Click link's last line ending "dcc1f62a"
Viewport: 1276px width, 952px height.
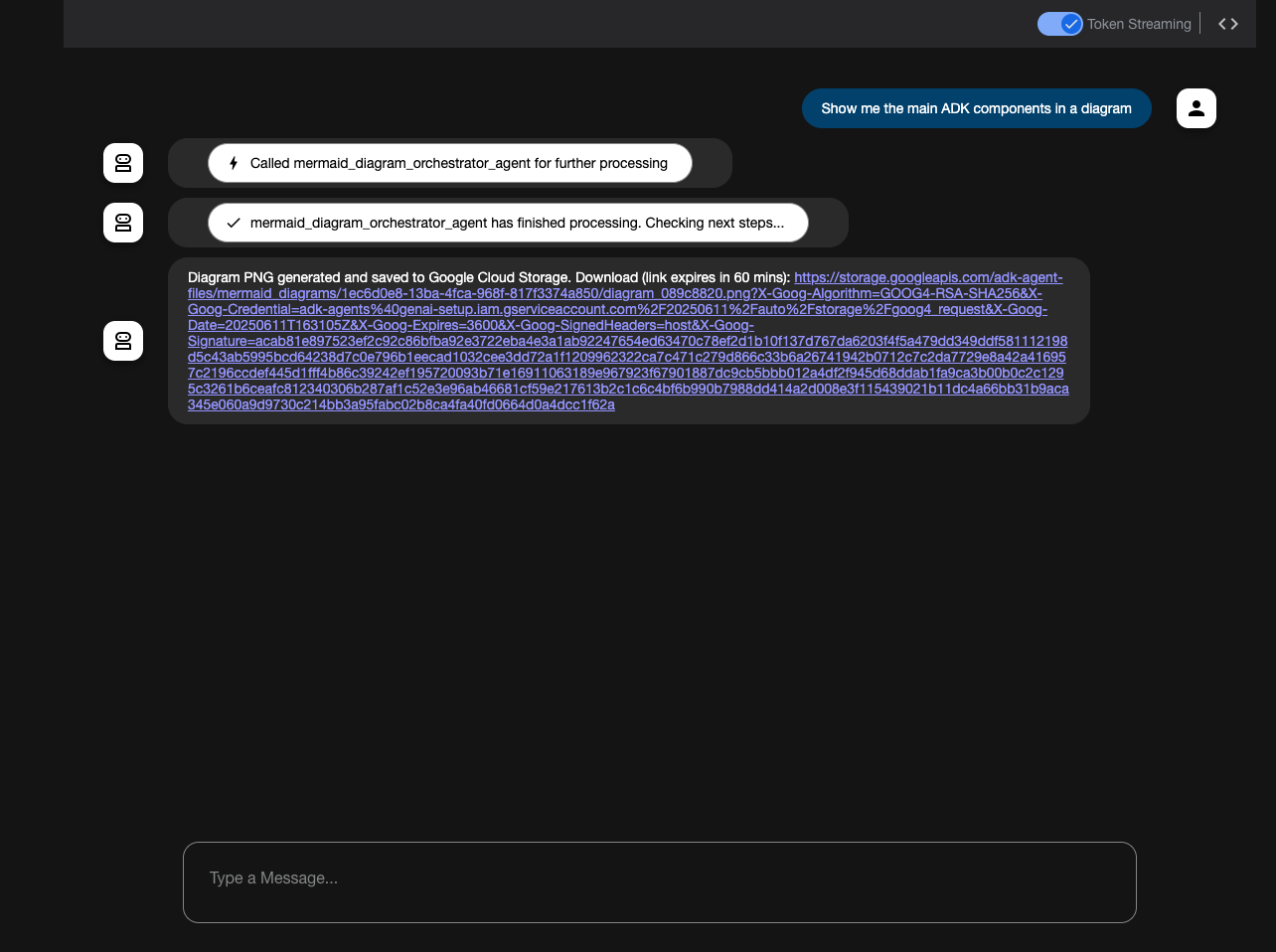(x=400, y=404)
